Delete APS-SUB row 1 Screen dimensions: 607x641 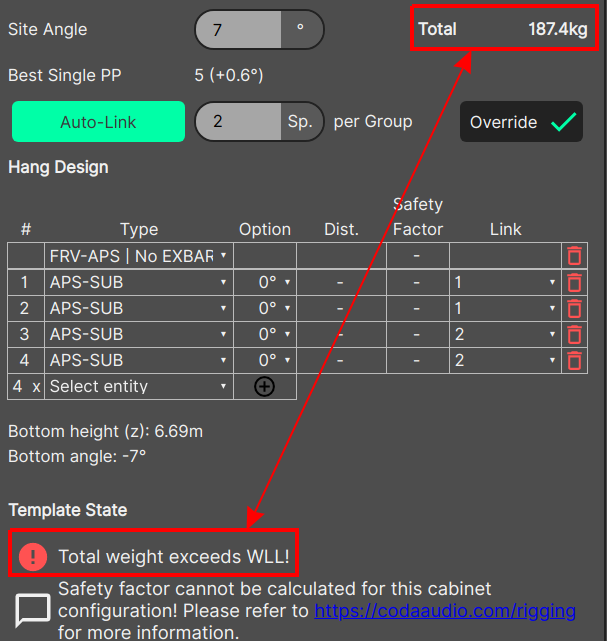pos(574,282)
